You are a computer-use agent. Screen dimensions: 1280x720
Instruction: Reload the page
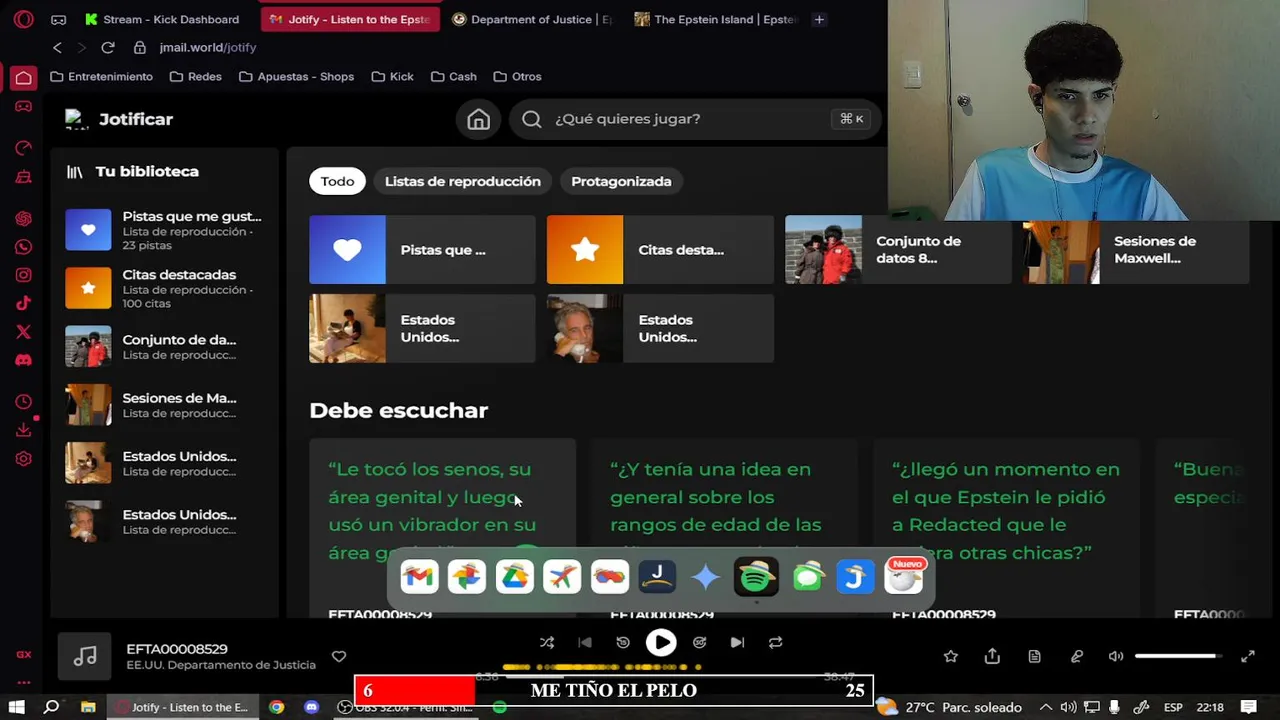[x=108, y=47]
